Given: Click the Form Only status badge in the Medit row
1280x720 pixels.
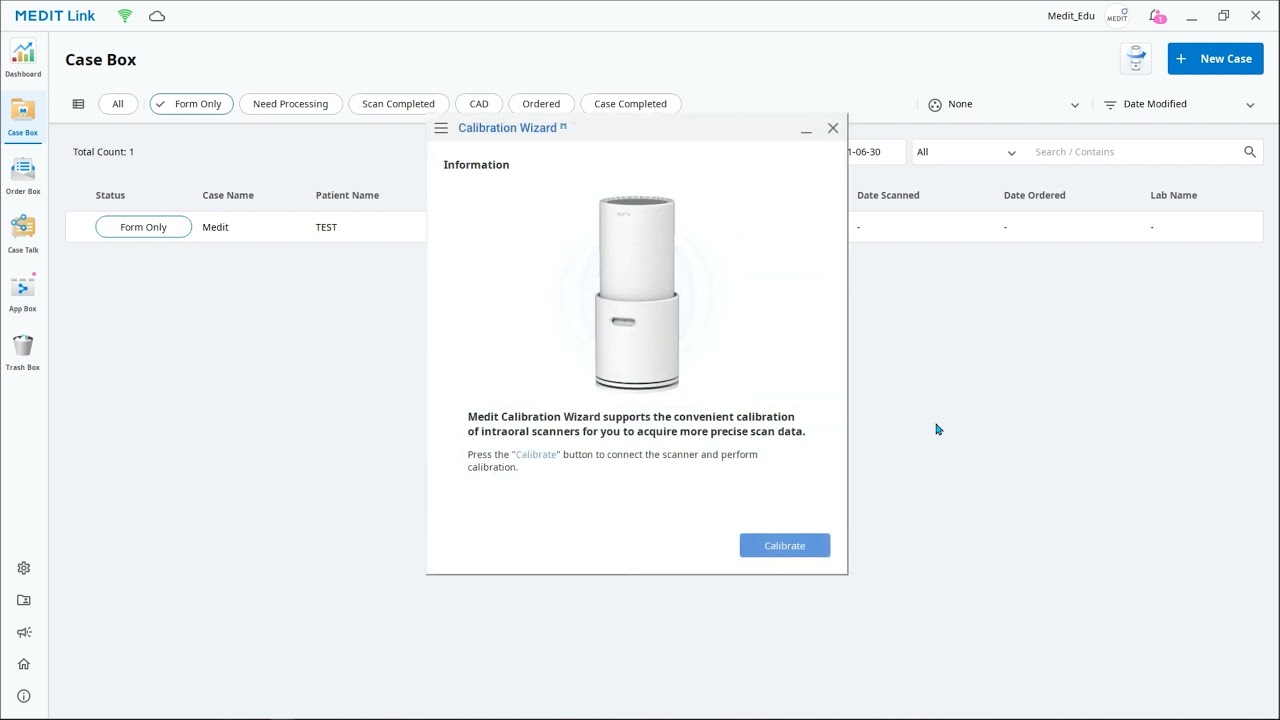Looking at the screenshot, I should click(144, 227).
